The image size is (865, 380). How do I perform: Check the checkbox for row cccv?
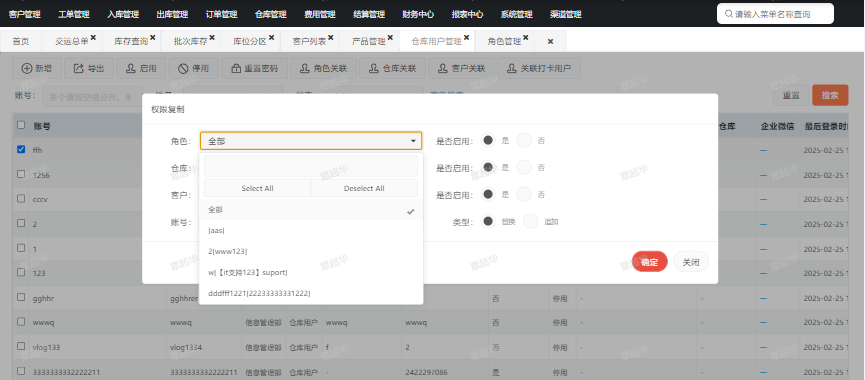coord(21,199)
